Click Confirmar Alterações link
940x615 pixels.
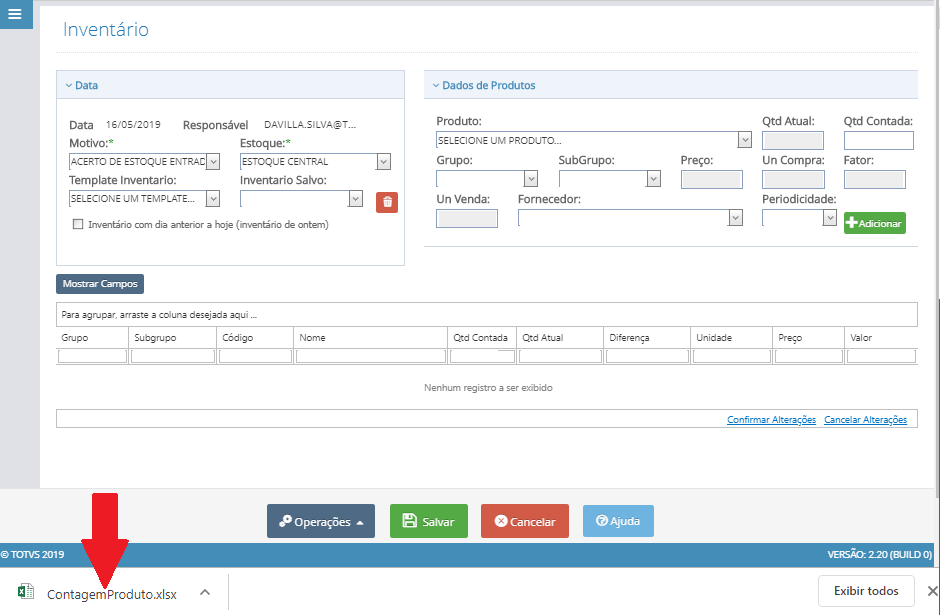[772, 420]
